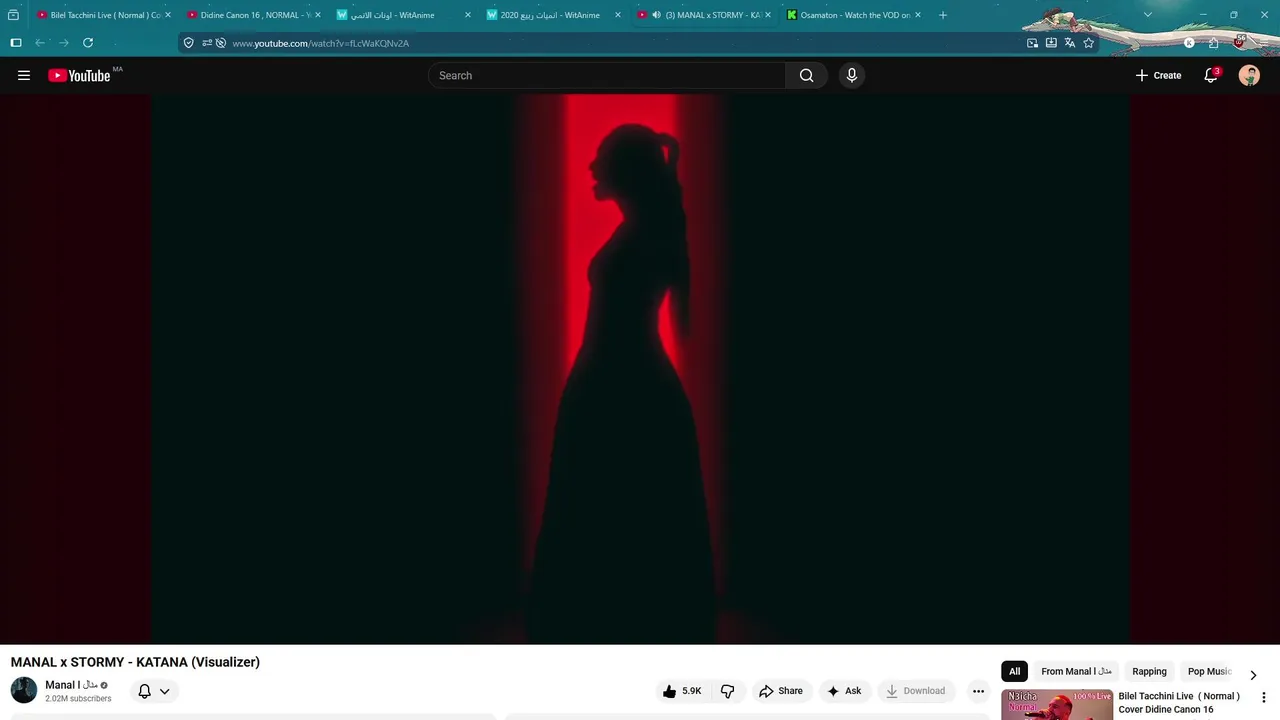Translate this page icon
The image size is (1280, 720).
(1070, 43)
